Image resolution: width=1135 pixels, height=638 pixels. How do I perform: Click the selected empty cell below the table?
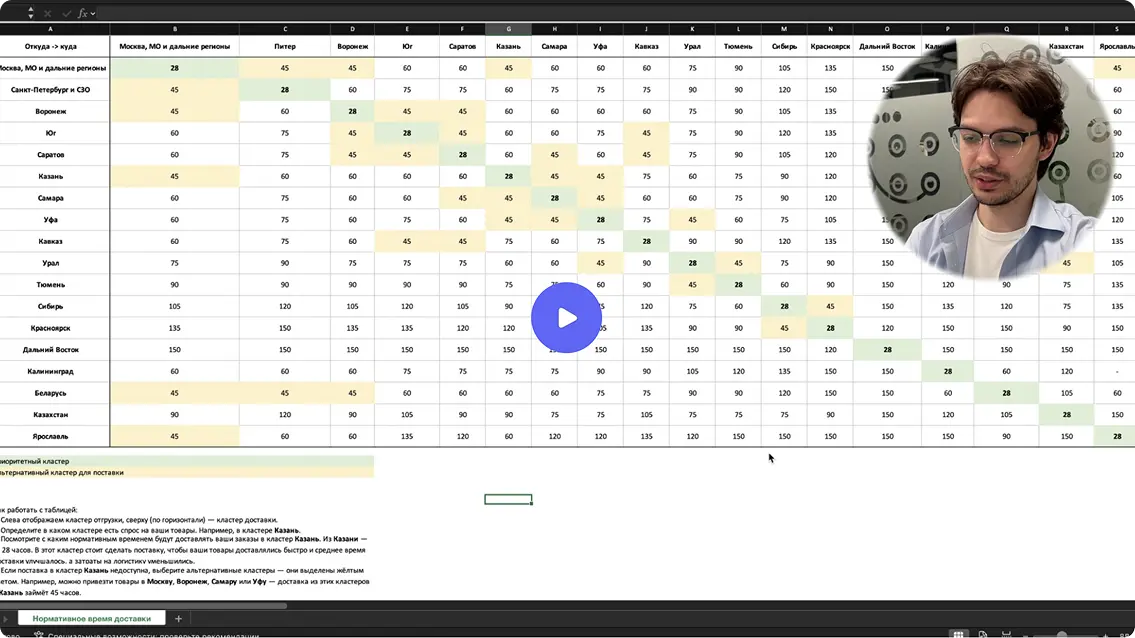(508, 499)
